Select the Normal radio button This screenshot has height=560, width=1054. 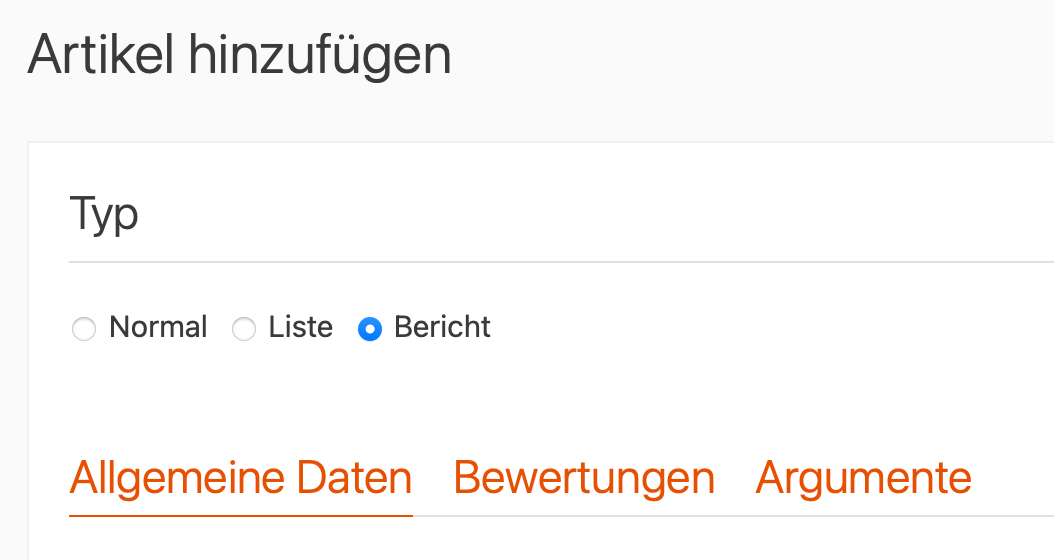click(84, 329)
